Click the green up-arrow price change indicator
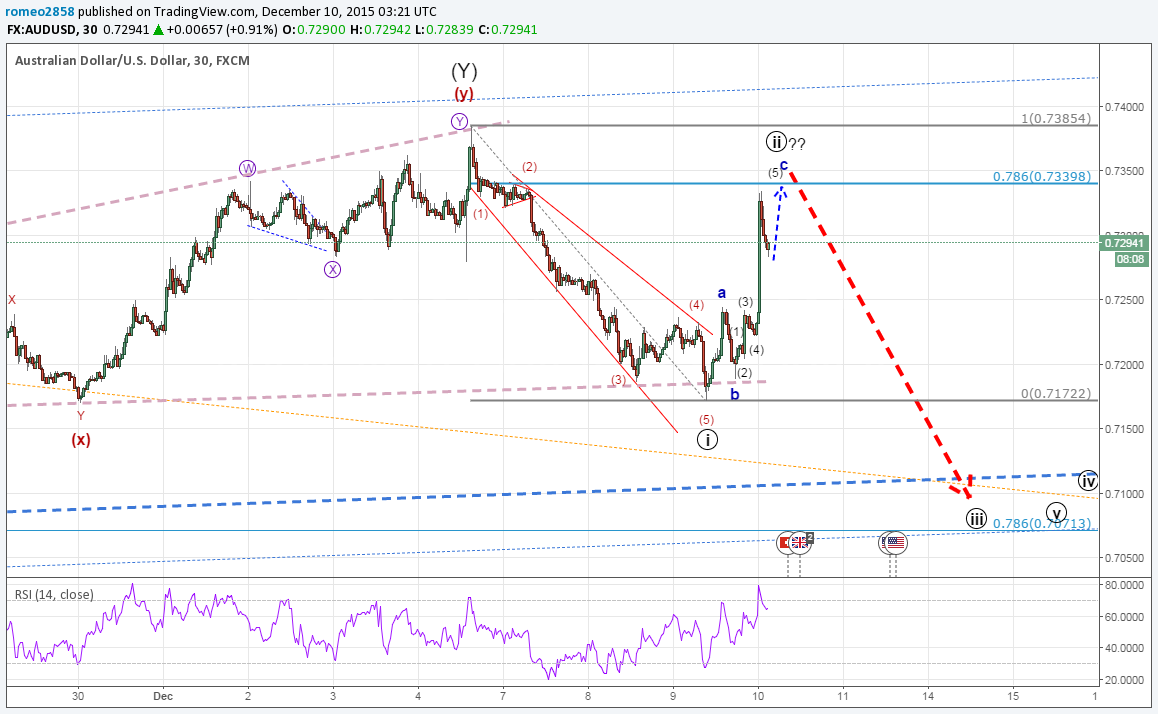This screenshot has width=1158, height=714. pos(158,30)
